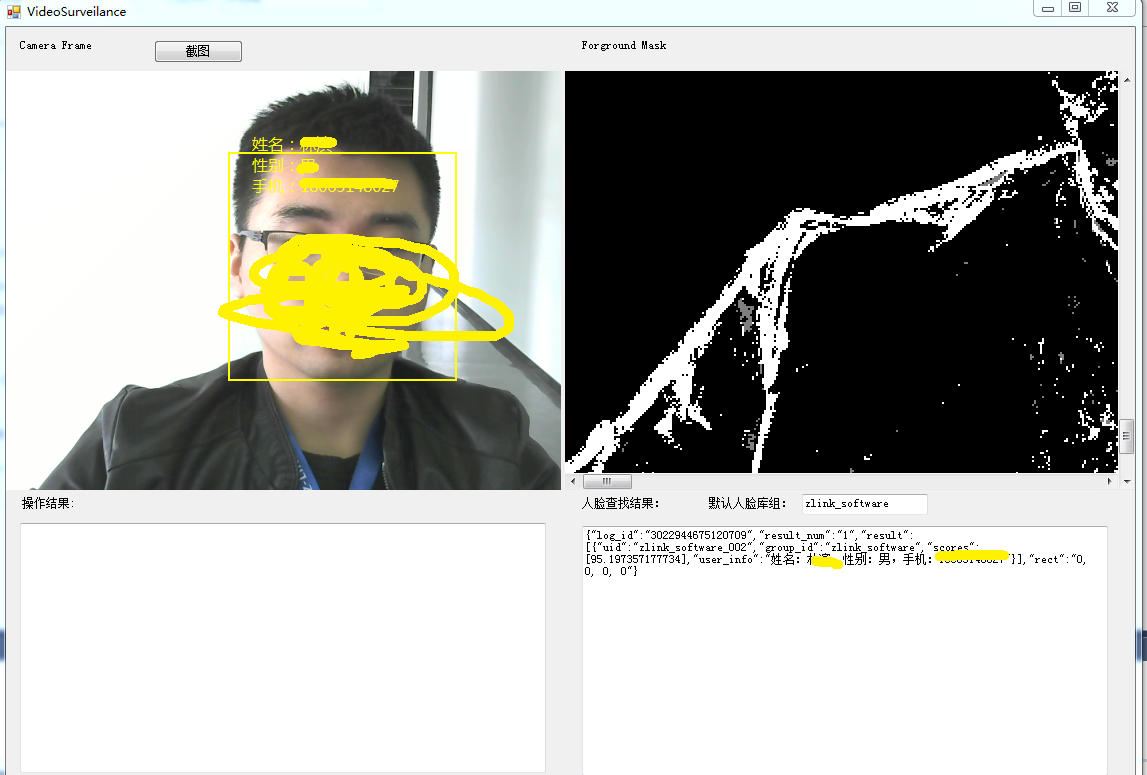
Task: Close the VideoSurveilance window
Action: coord(1112,7)
